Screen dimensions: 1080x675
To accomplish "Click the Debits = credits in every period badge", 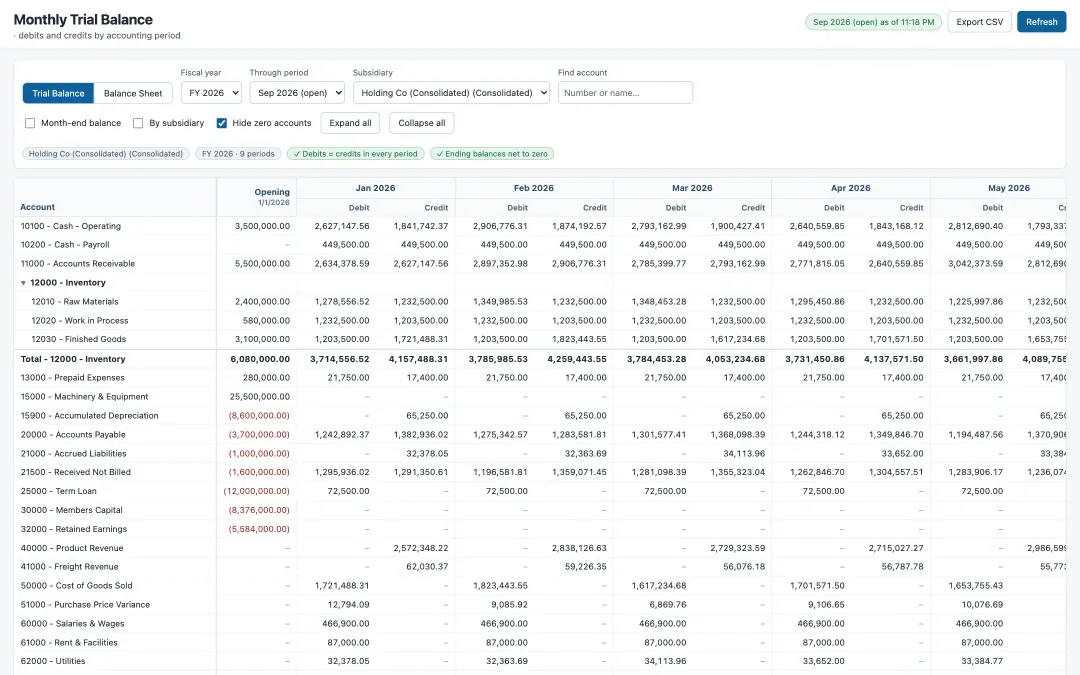I will tap(355, 154).
